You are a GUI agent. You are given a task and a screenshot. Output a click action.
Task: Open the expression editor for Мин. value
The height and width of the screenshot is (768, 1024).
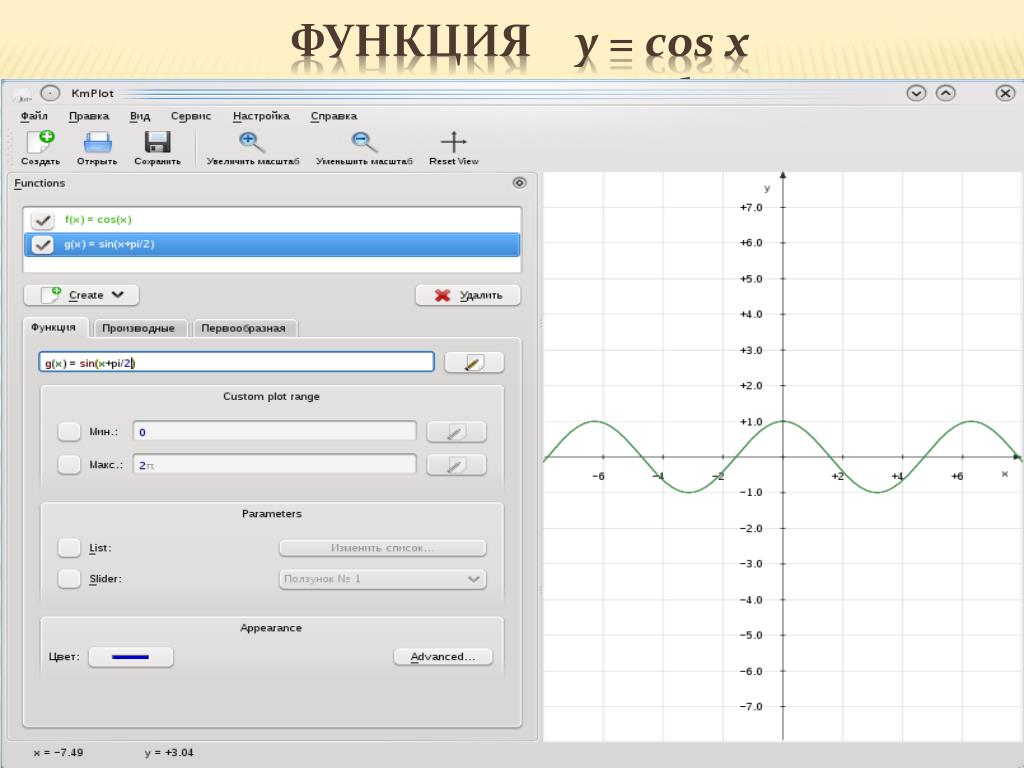(x=456, y=432)
